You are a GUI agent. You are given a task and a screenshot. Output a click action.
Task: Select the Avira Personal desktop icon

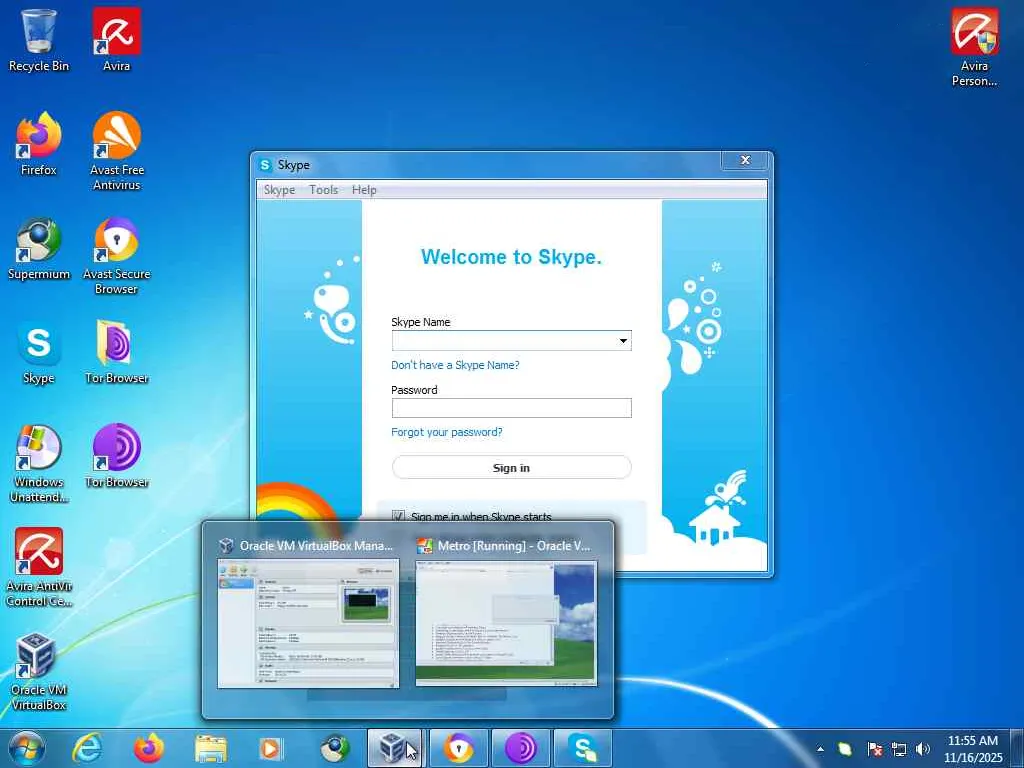(x=974, y=47)
